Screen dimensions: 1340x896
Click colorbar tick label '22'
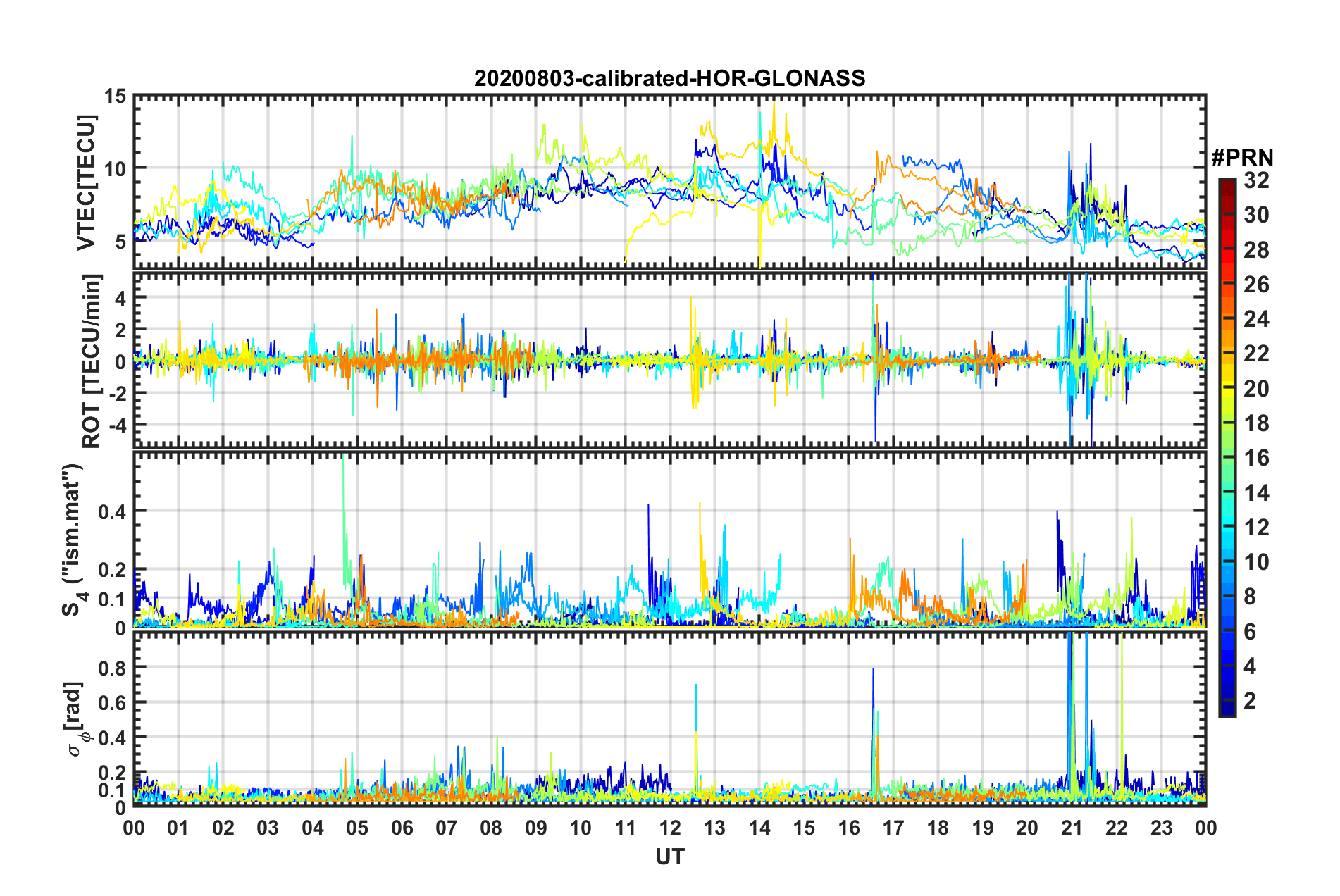click(x=1256, y=354)
